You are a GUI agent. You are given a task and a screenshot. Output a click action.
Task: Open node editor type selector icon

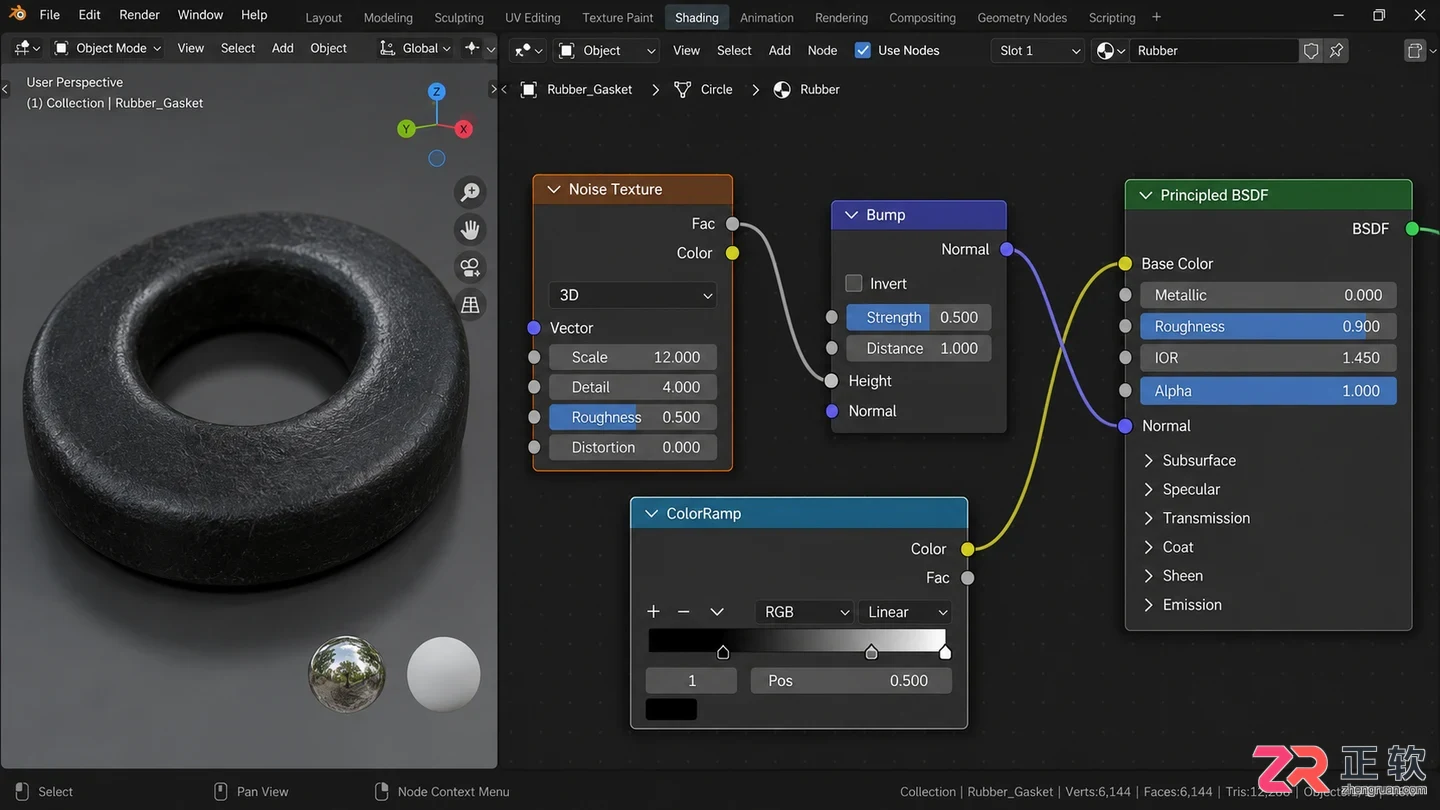click(526, 50)
